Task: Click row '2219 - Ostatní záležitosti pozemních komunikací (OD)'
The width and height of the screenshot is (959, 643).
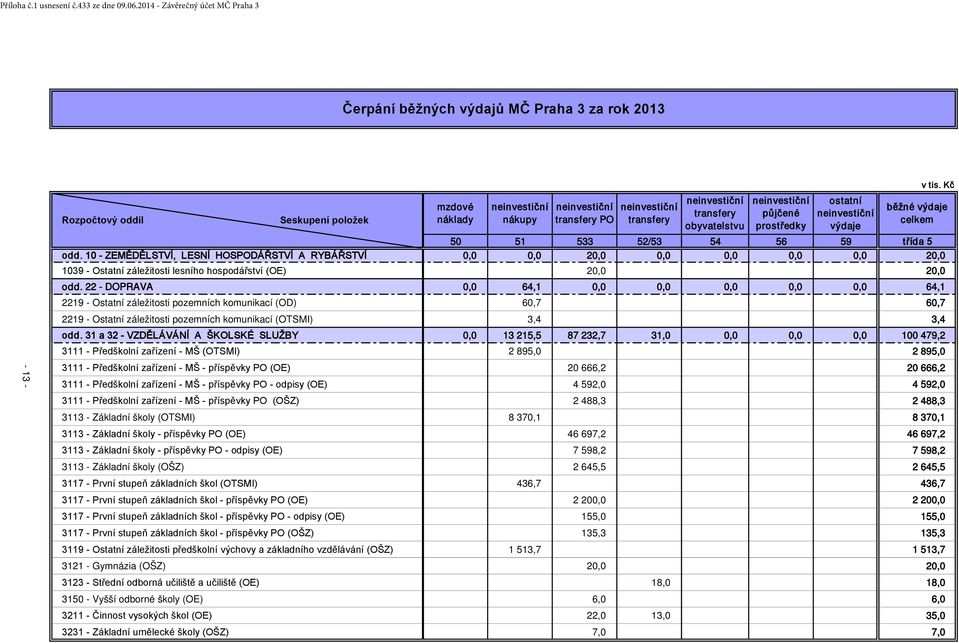Action: click(503, 303)
